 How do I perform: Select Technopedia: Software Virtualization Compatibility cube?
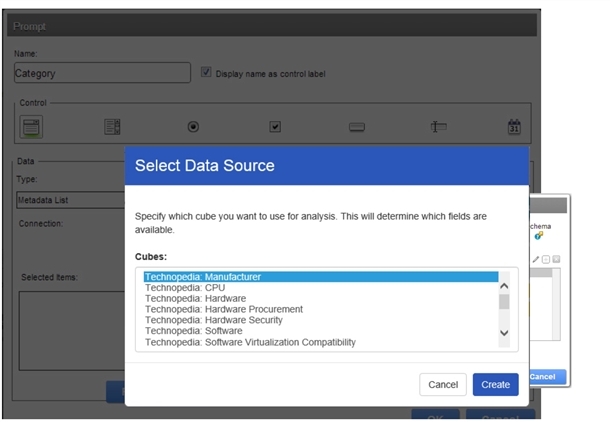click(x=321, y=342)
